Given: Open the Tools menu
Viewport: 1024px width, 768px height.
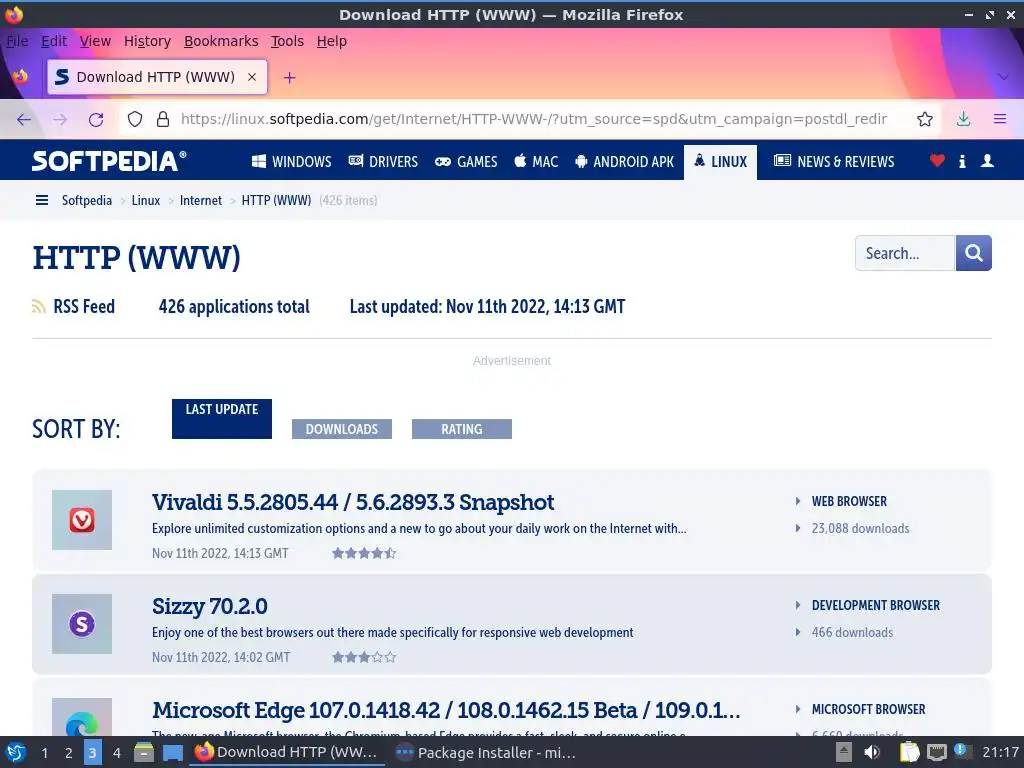Looking at the screenshot, I should 287,41.
